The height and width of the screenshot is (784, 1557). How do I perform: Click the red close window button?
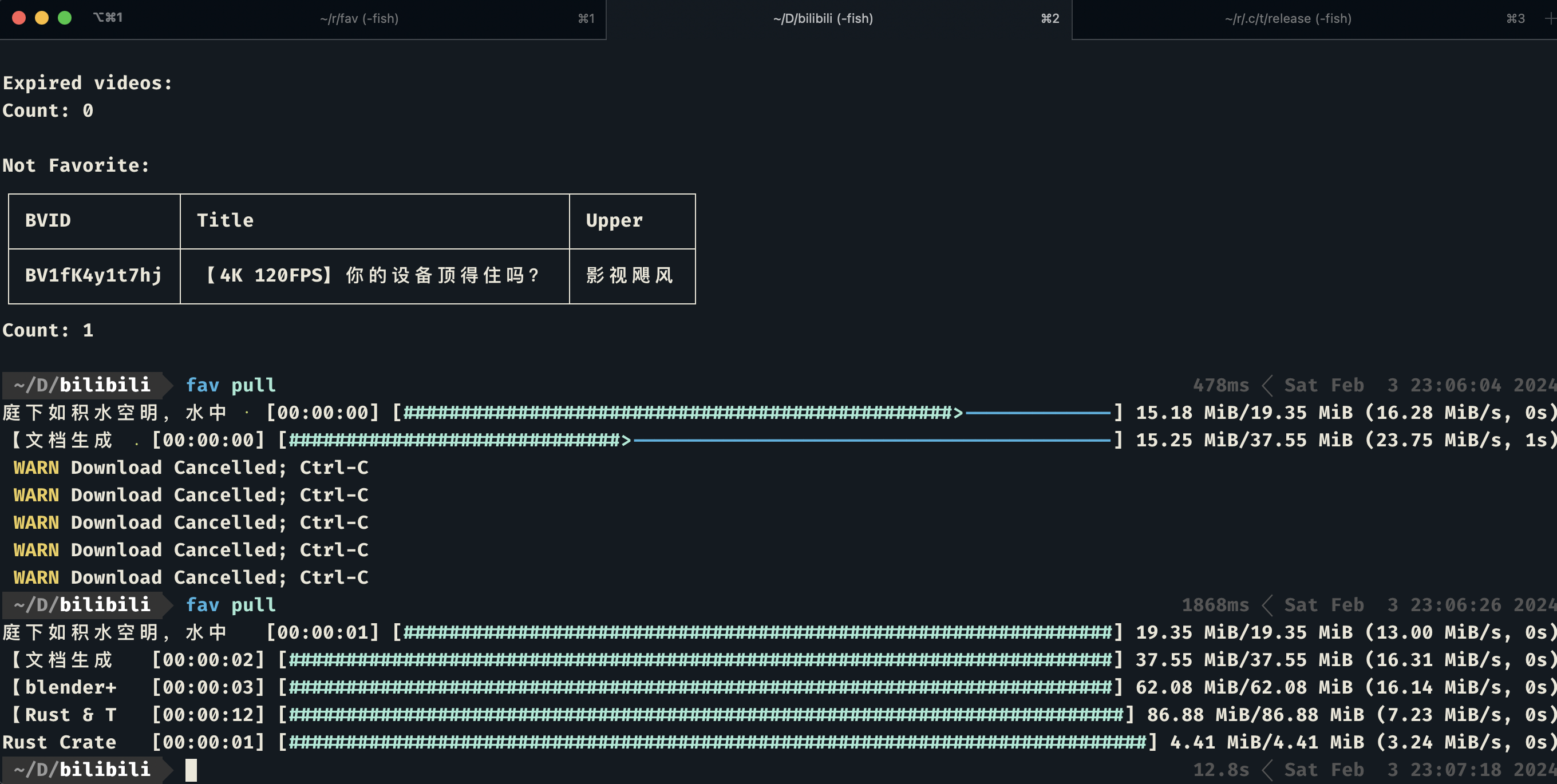19,18
